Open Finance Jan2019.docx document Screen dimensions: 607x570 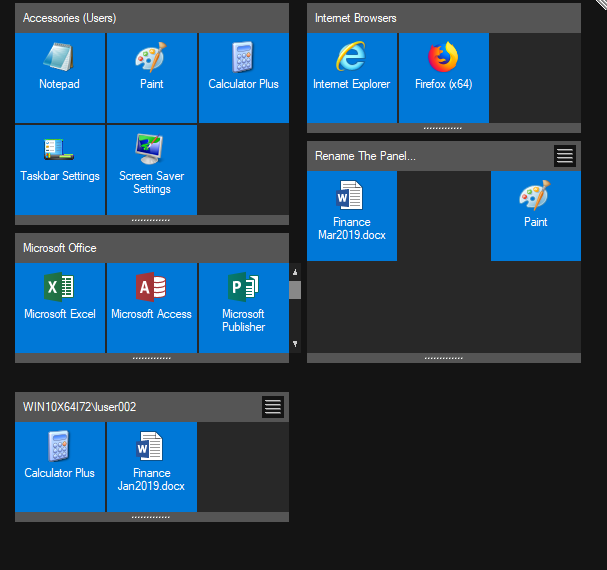click(x=152, y=464)
